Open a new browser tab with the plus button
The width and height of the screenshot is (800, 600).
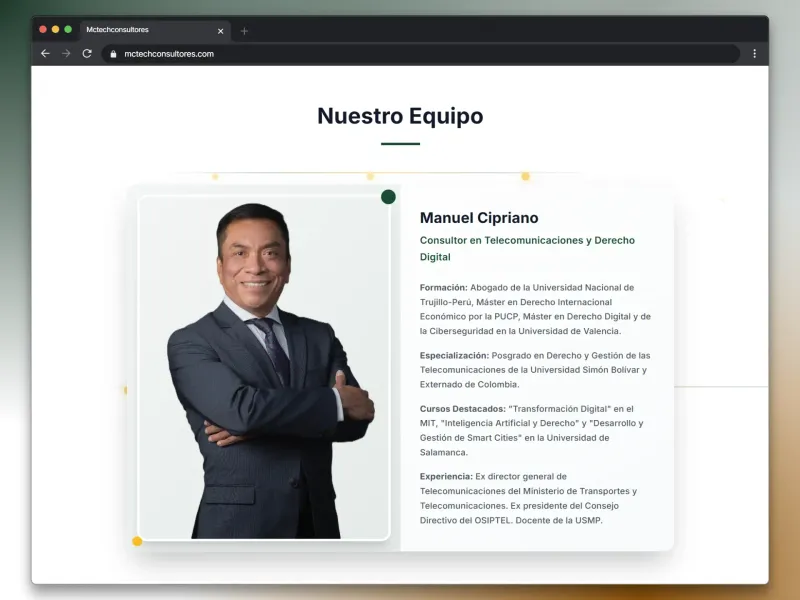point(244,30)
